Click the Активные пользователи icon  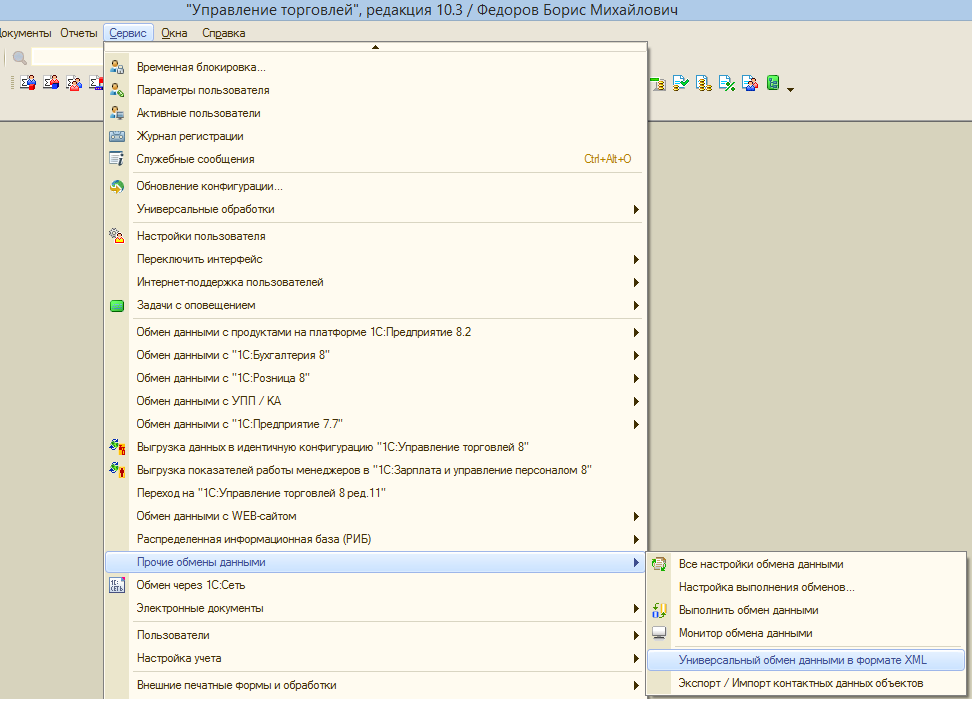117,113
